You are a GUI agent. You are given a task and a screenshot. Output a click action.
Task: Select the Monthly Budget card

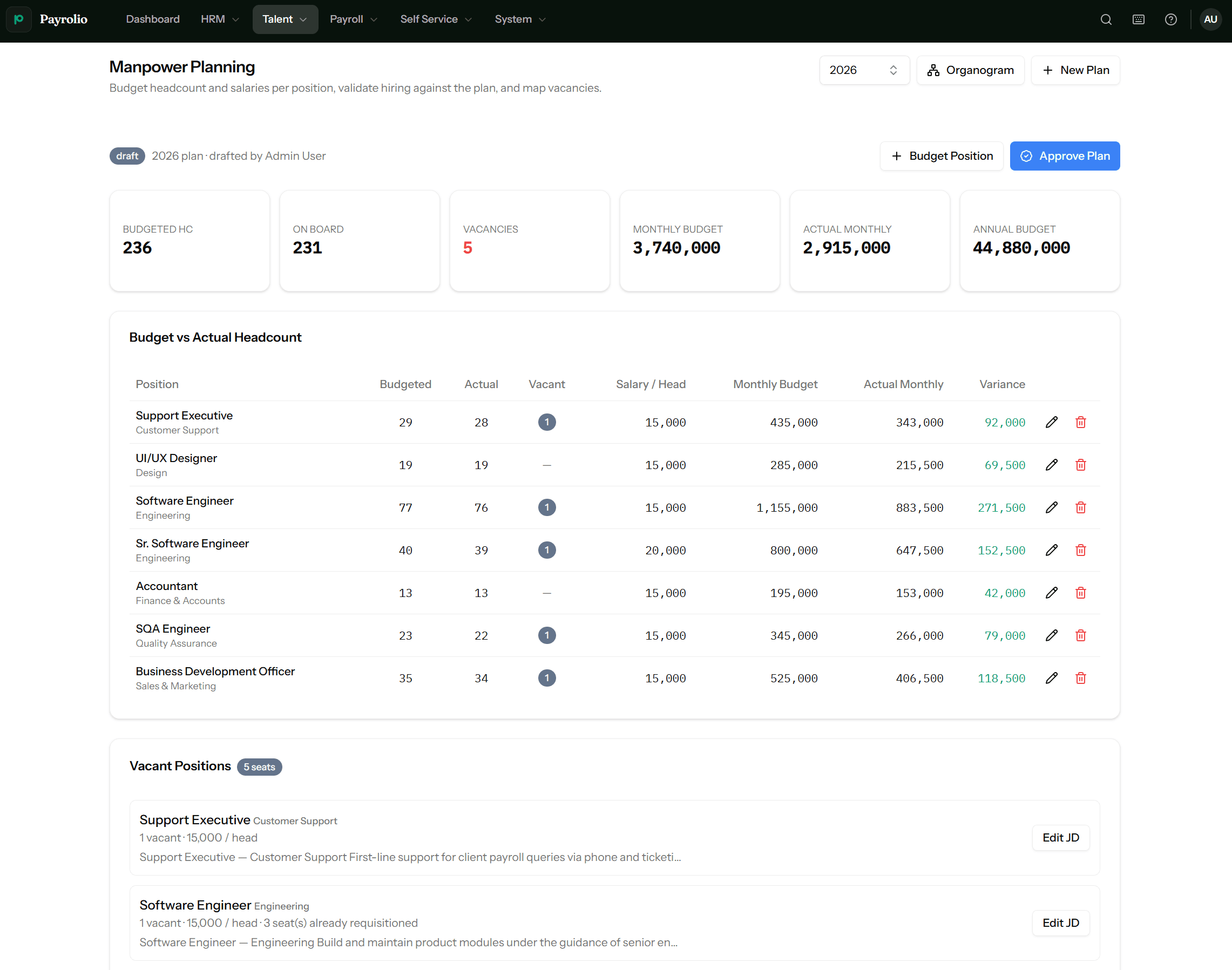click(x=700, y=240)
